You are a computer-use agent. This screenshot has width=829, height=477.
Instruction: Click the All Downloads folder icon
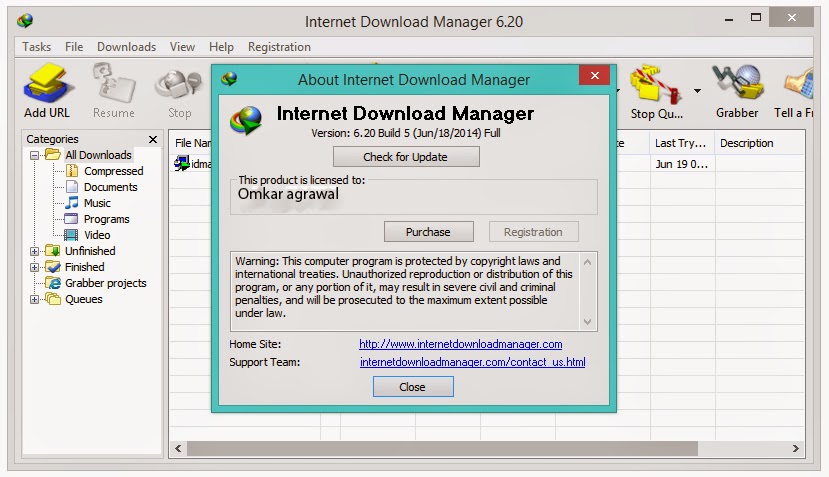point(53,154)
